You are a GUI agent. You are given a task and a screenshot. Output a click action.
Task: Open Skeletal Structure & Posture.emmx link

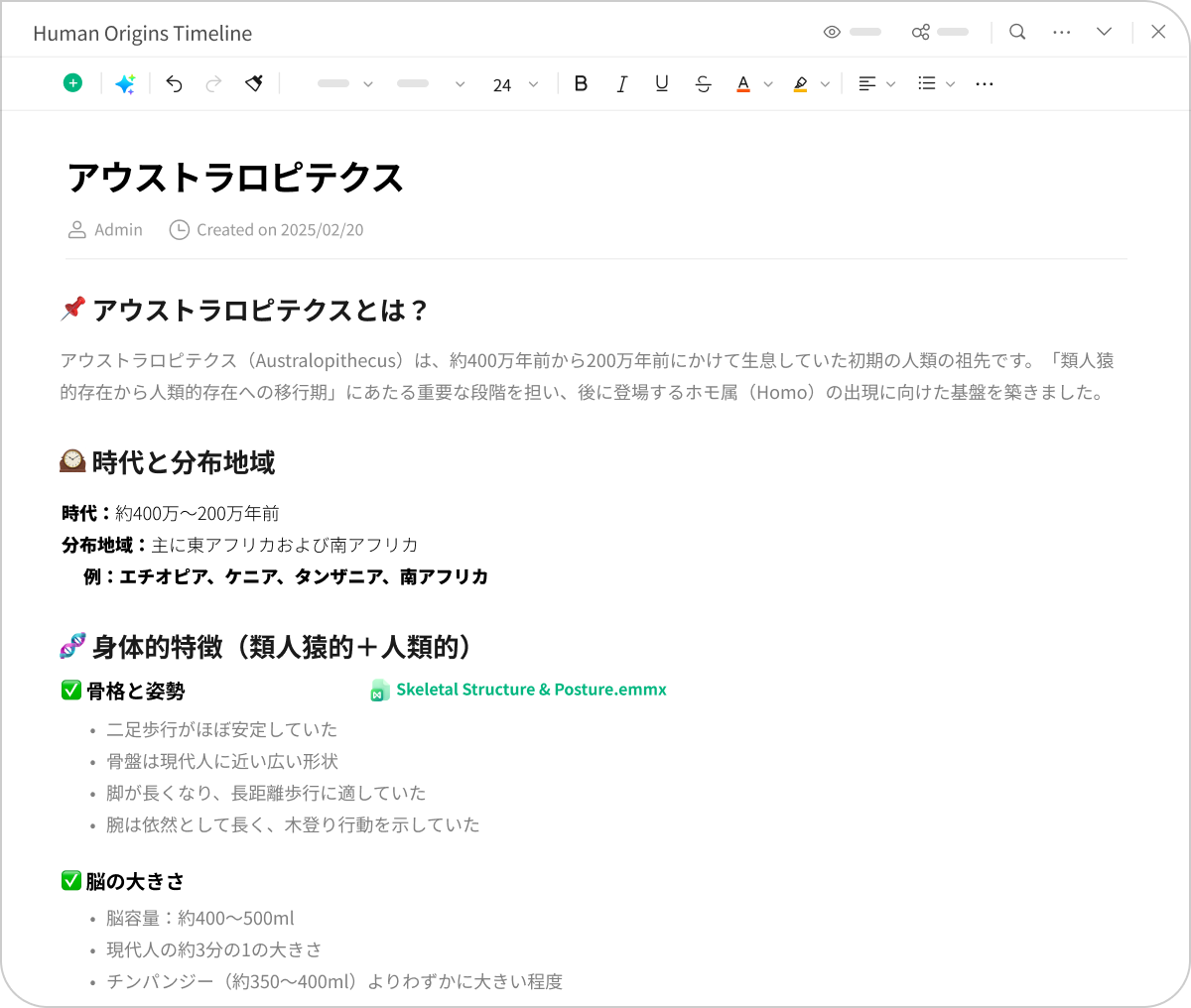pyautogui.click(x=530, y=690)
